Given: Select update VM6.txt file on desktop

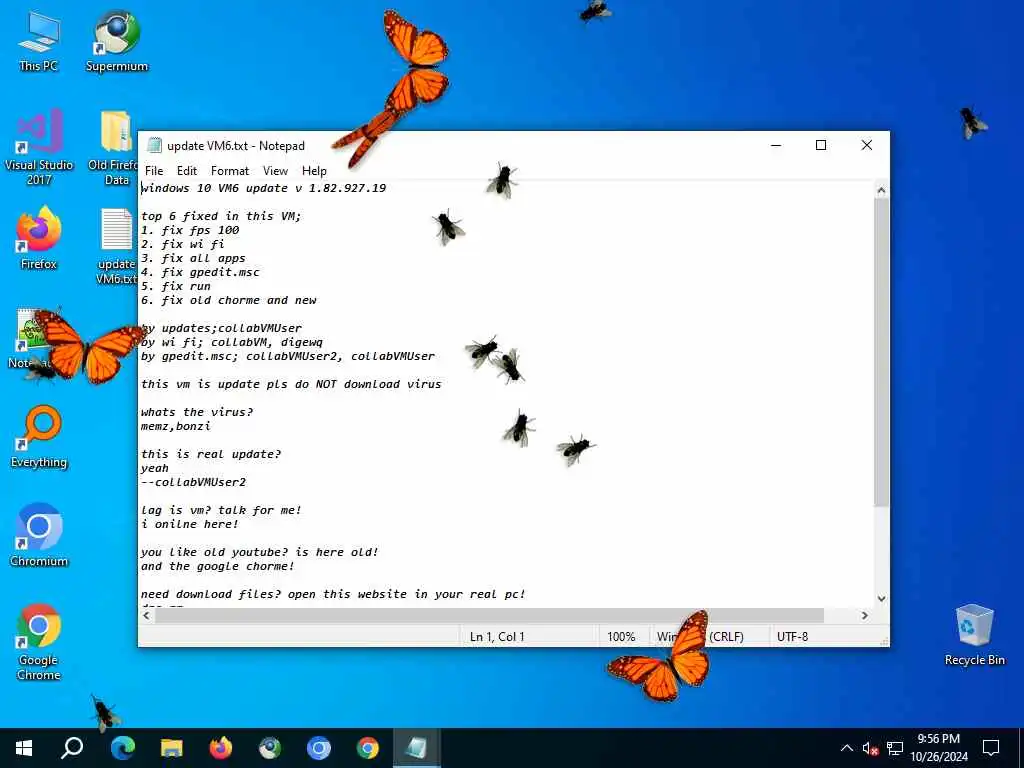Looking at the screenshot, I should [117, 247].
